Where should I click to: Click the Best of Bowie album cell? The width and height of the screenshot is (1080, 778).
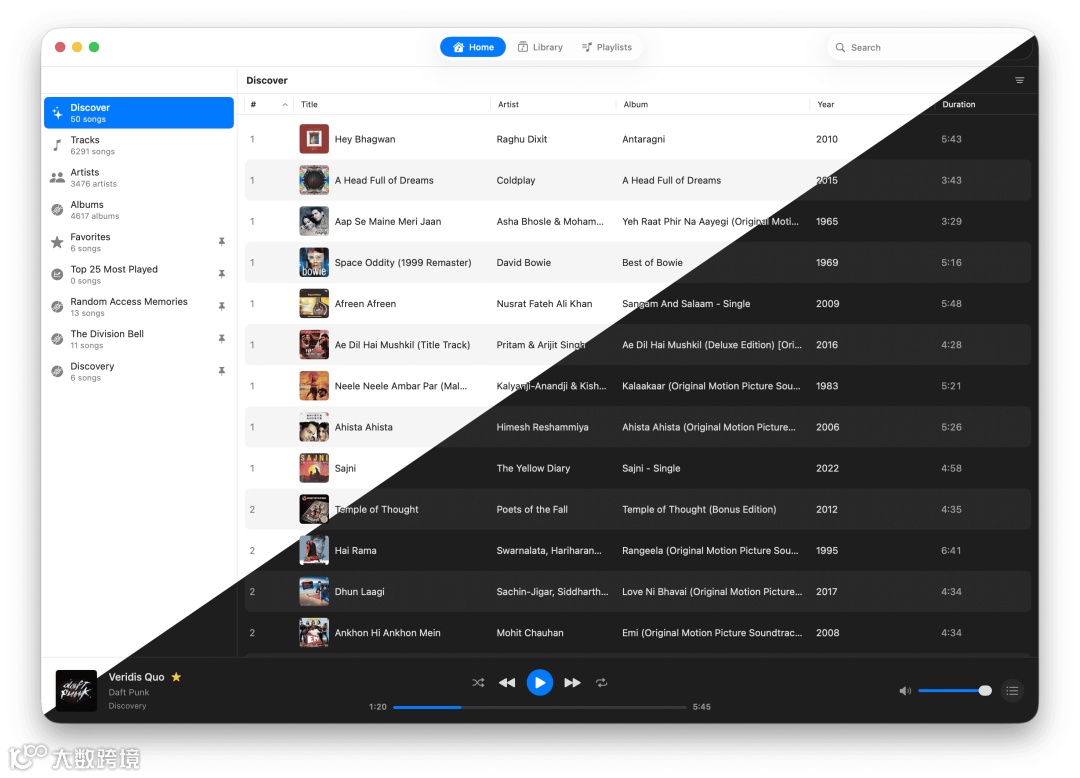point(652,262)
